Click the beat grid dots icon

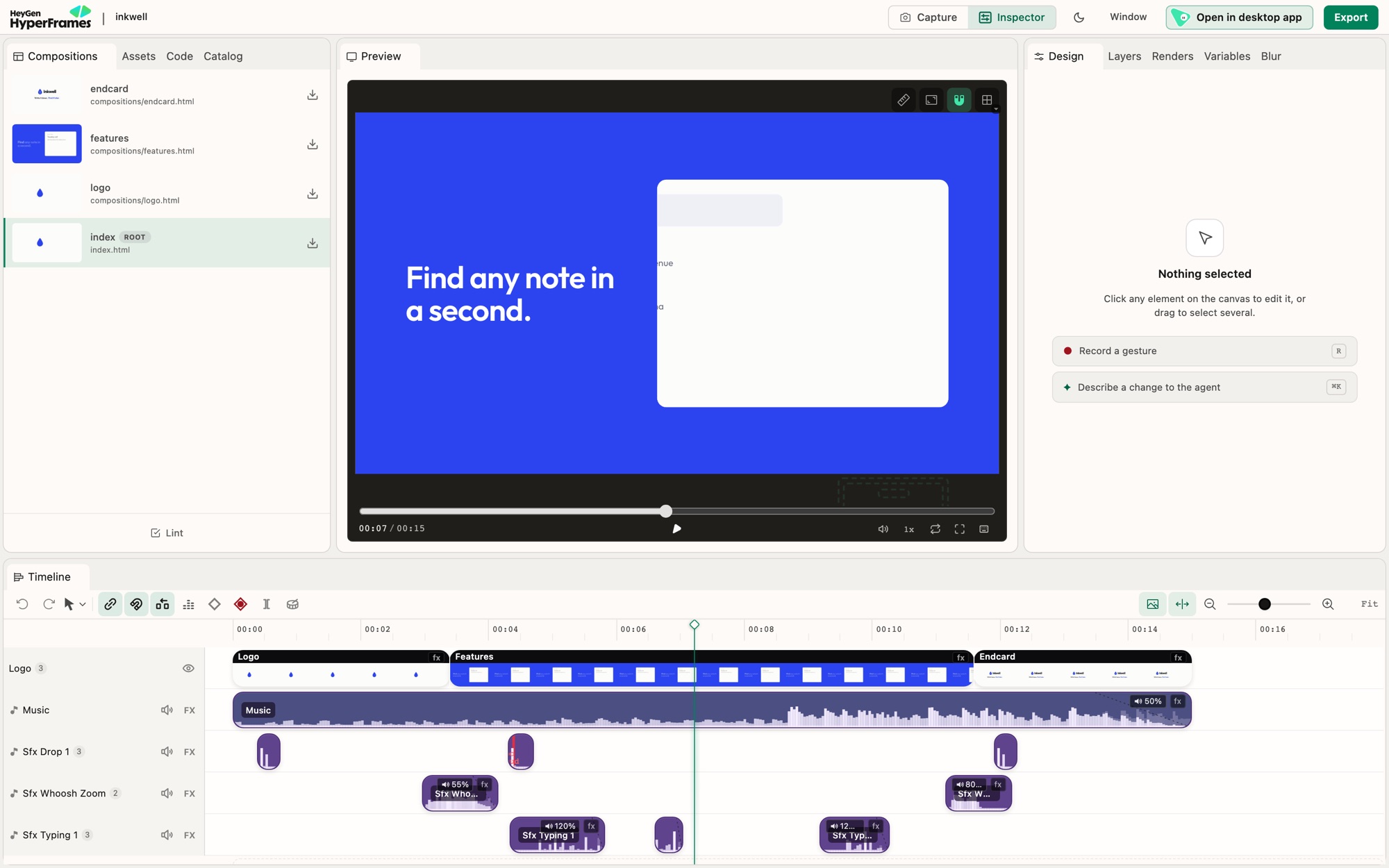(188, 604)
